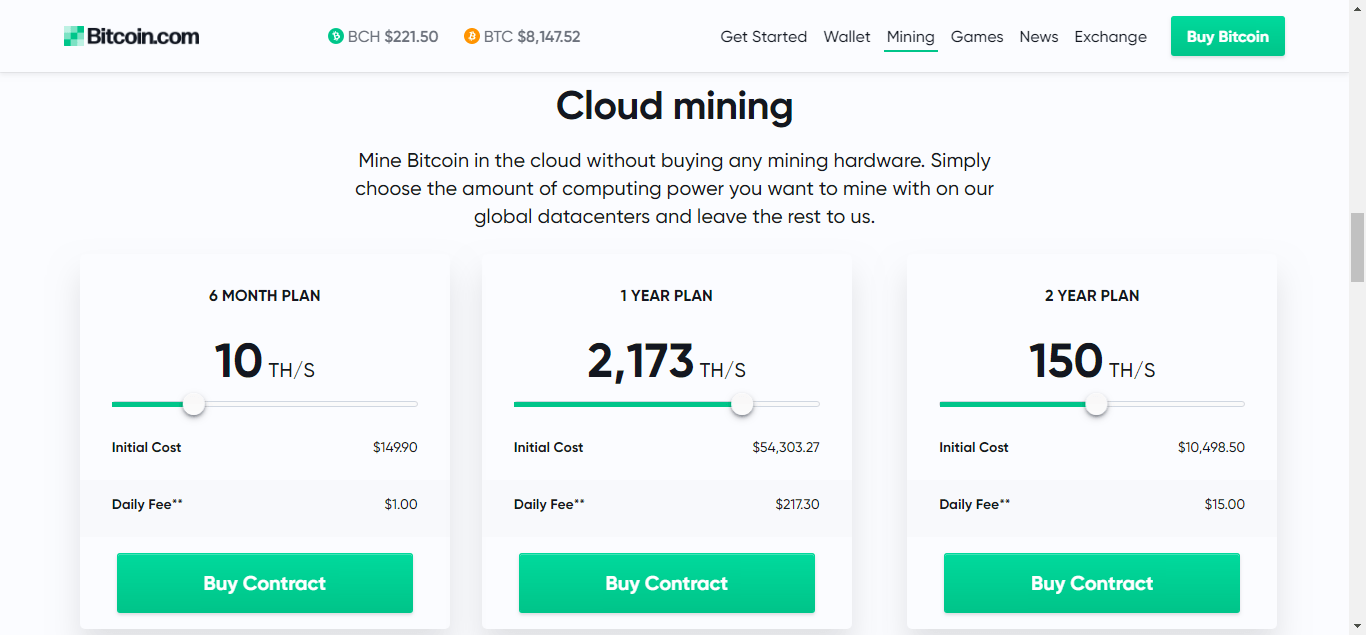The width and height of the screenshot is (1366, 635).
Task: Buy Contract for the 2 Year Plan
Action: coord(1092,583)
